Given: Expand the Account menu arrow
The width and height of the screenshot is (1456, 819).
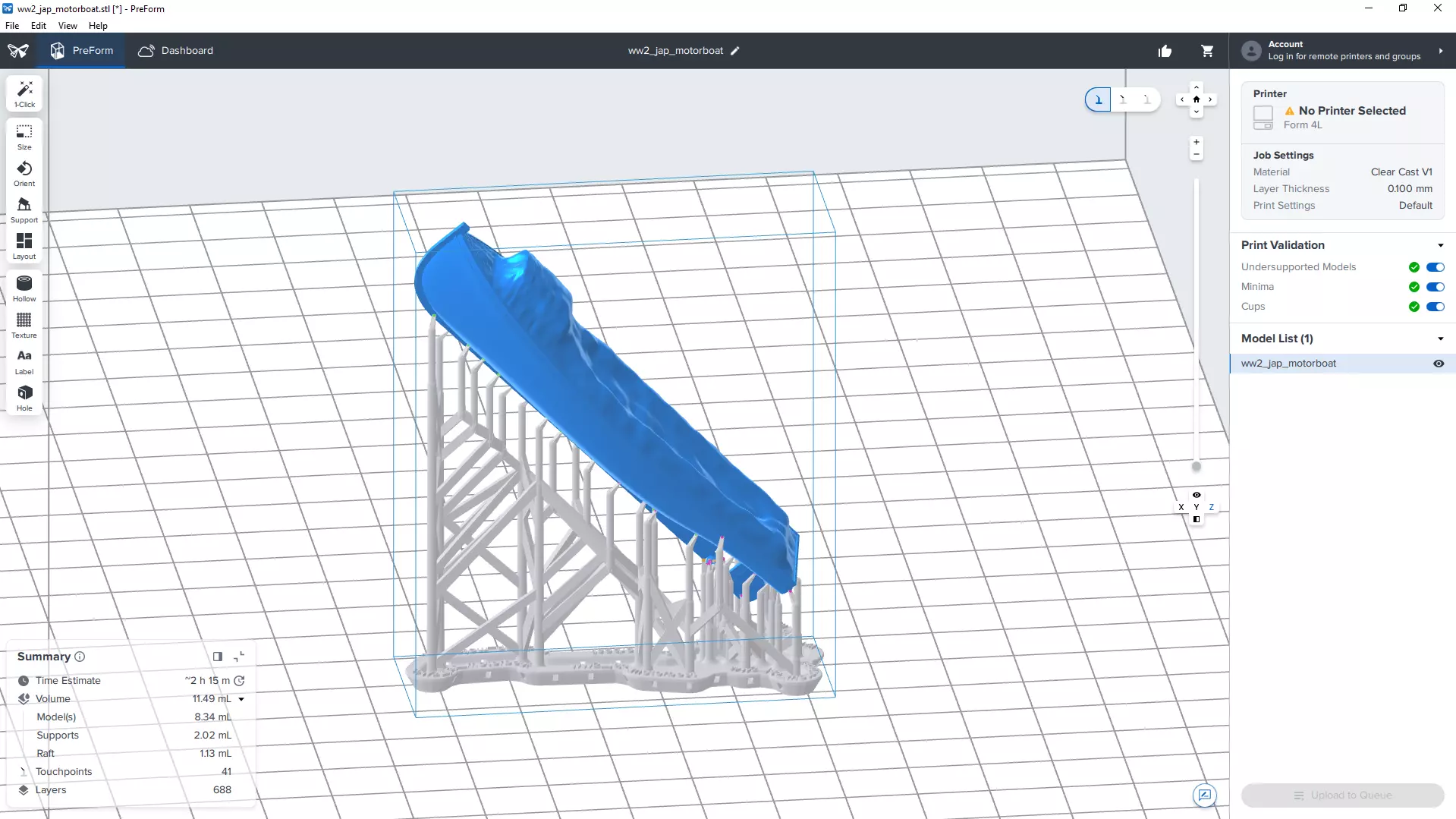Looking at the screenshot, I should [1441, 51].
